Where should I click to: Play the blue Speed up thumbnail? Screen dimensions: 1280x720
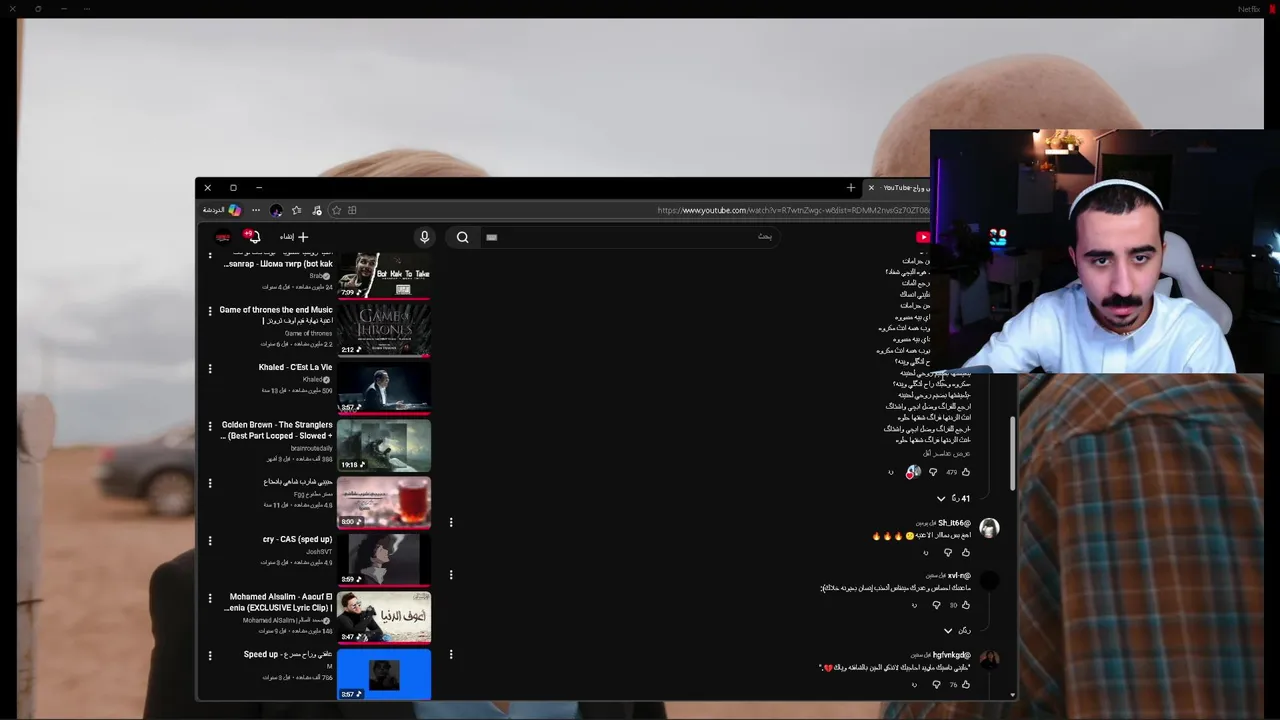click(x=384, y=674)
